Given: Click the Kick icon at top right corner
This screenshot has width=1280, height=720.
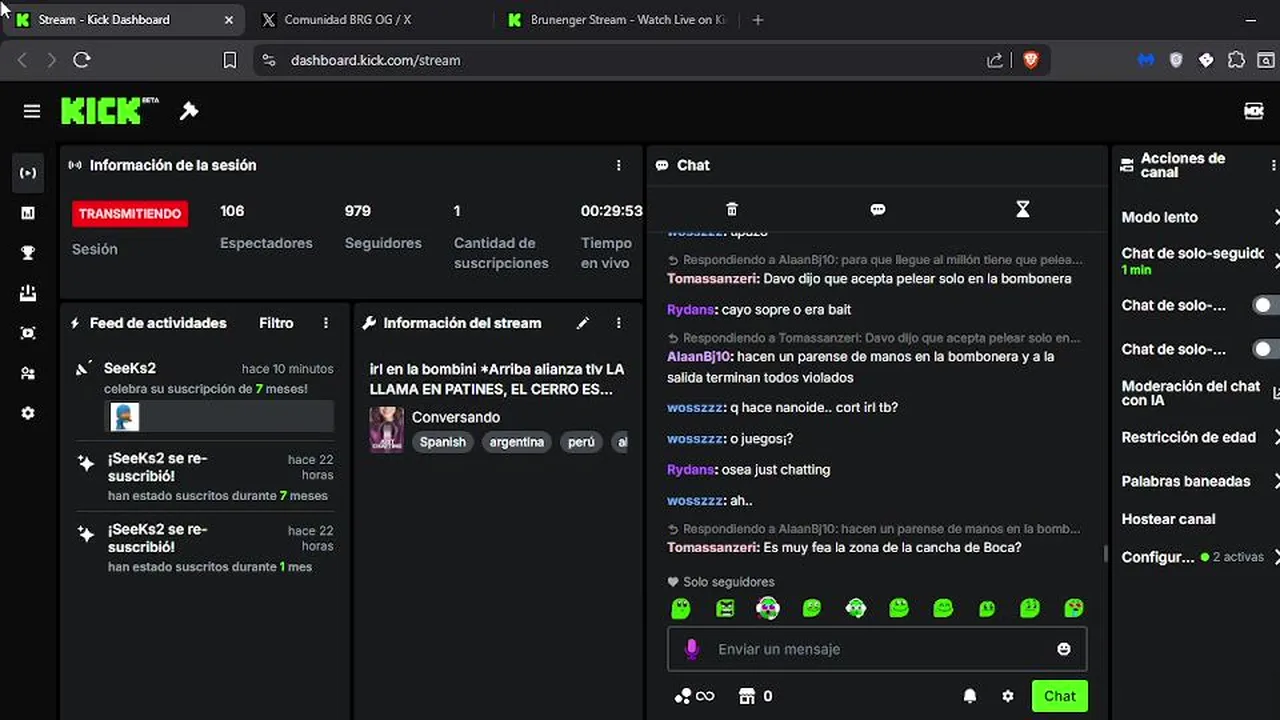Looking at the screenshot, I should pos(1254,111).
